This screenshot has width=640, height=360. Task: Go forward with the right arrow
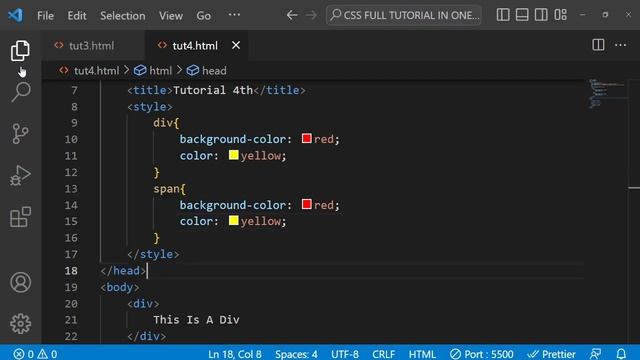coord(311,16)
